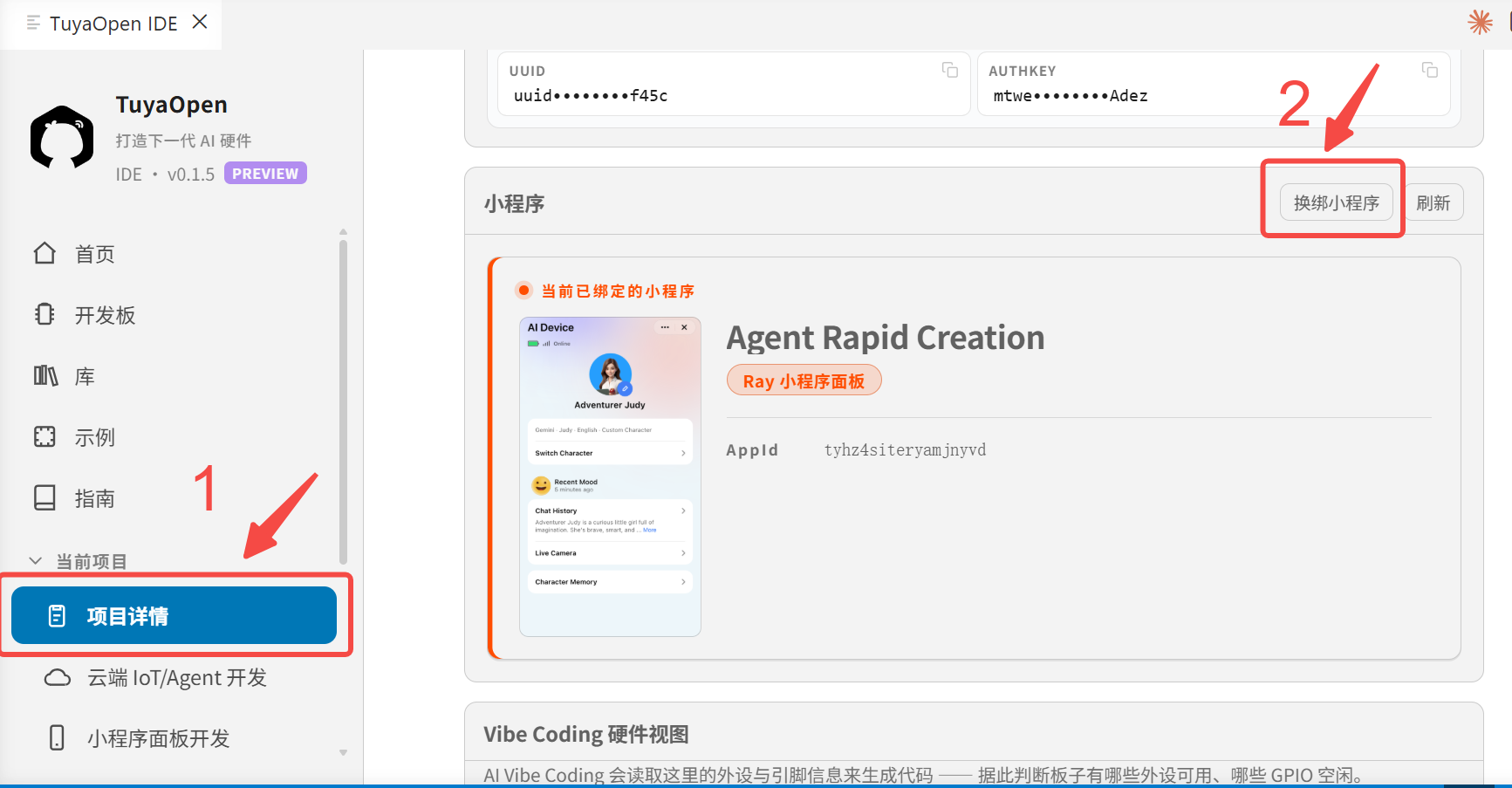Click the Ray 小程序面板 tag
1512x788 pixels.
(x=804, y=380)
